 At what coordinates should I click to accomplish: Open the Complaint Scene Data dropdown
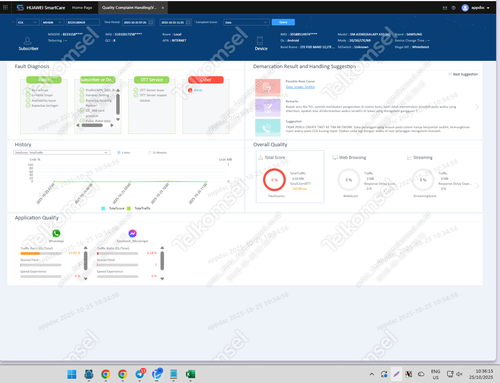click(x=246, y=22)
